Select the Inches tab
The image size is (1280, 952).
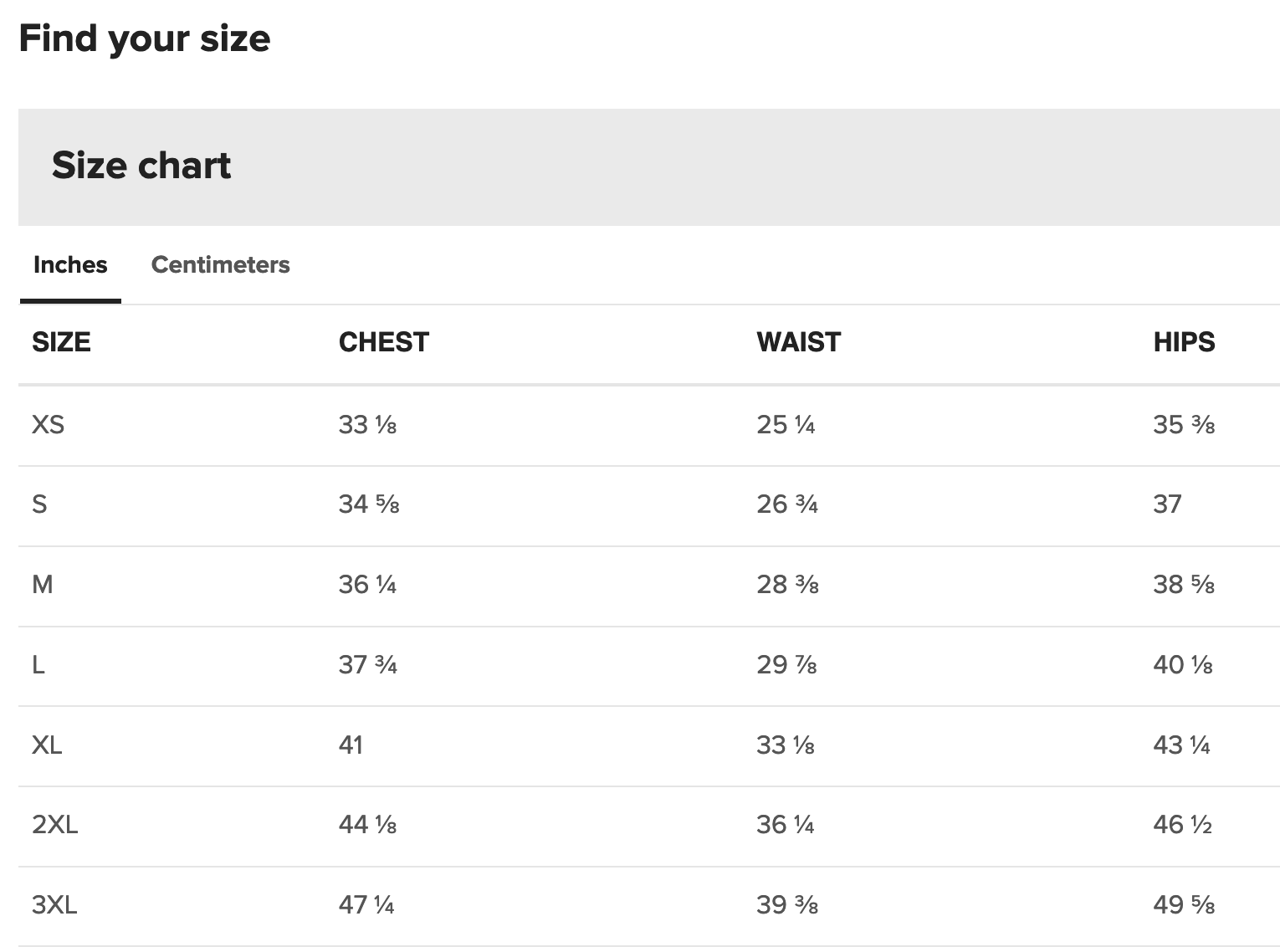[x=70, y=264]
